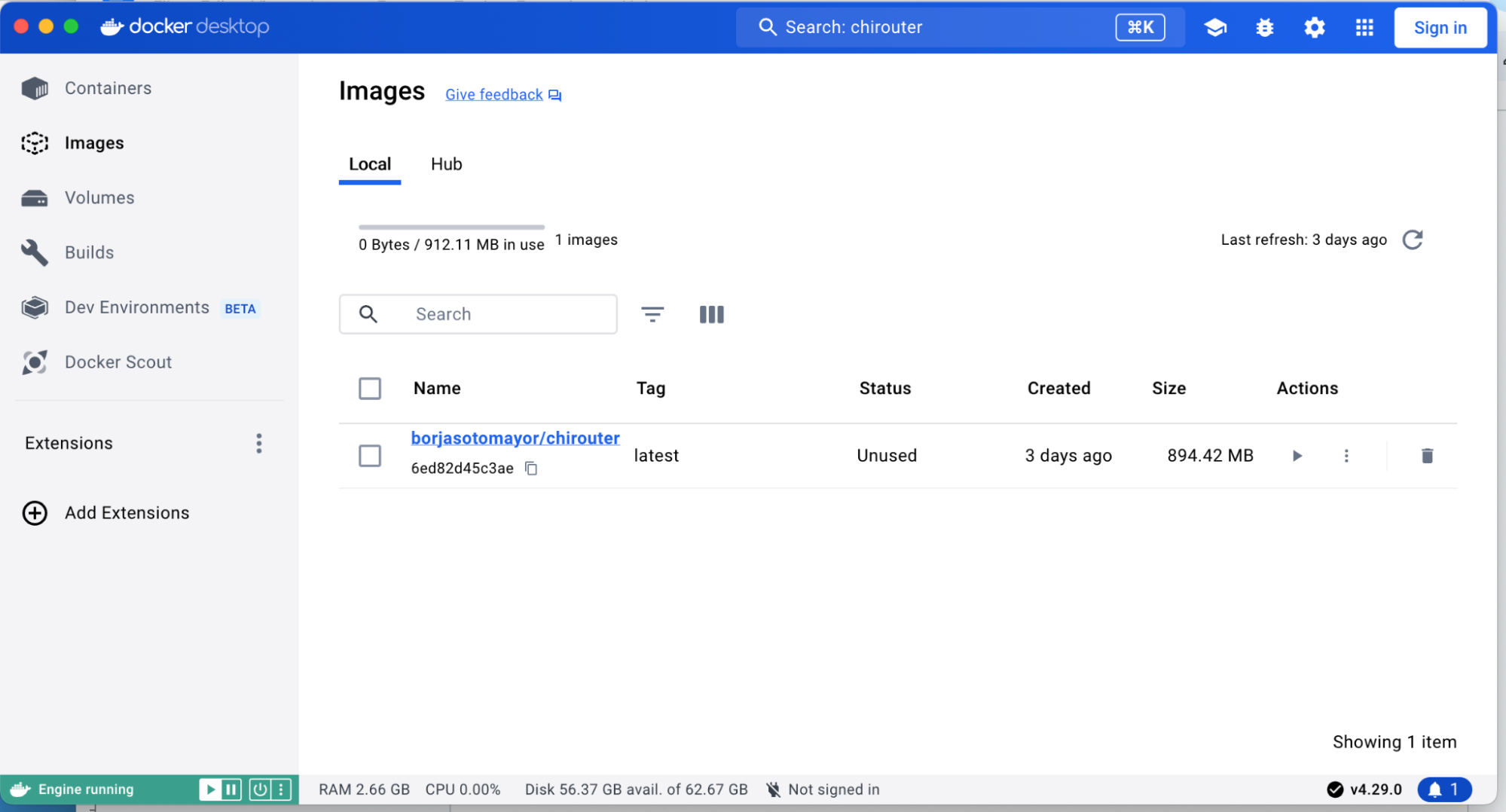
Task: Click the engine power button
Action: tap(260, 789)
